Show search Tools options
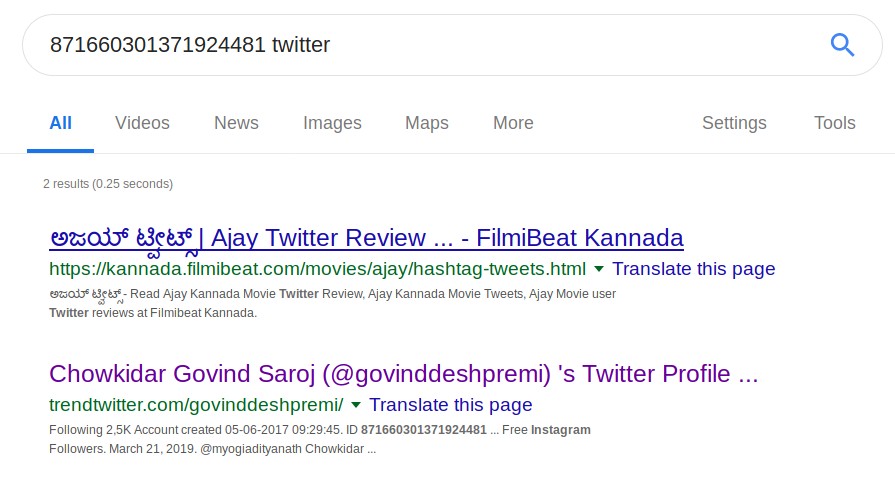The image size is (895, 489). (x=834, y=123)
